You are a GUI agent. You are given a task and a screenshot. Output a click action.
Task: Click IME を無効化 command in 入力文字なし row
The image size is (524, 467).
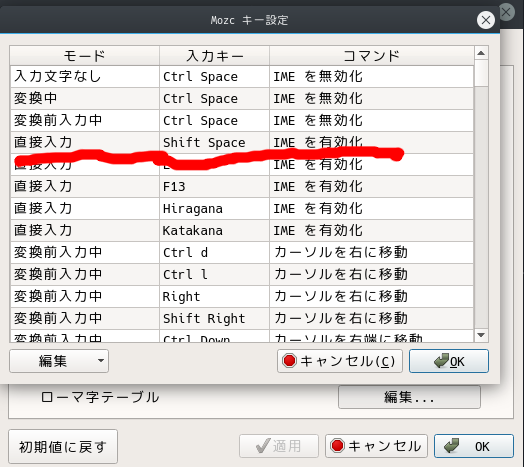[x=372, y=77]
